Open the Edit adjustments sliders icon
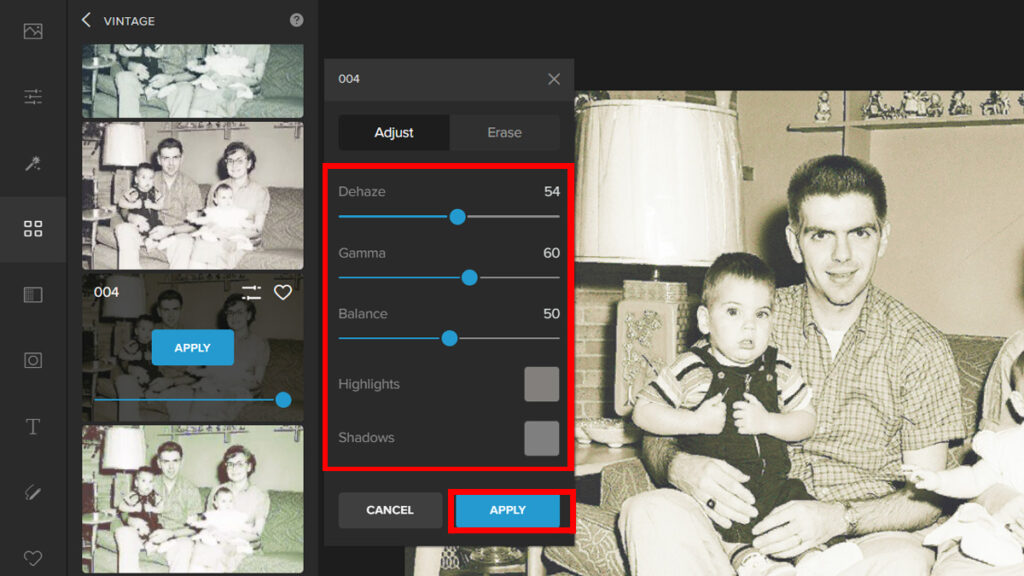 point(33,97)
